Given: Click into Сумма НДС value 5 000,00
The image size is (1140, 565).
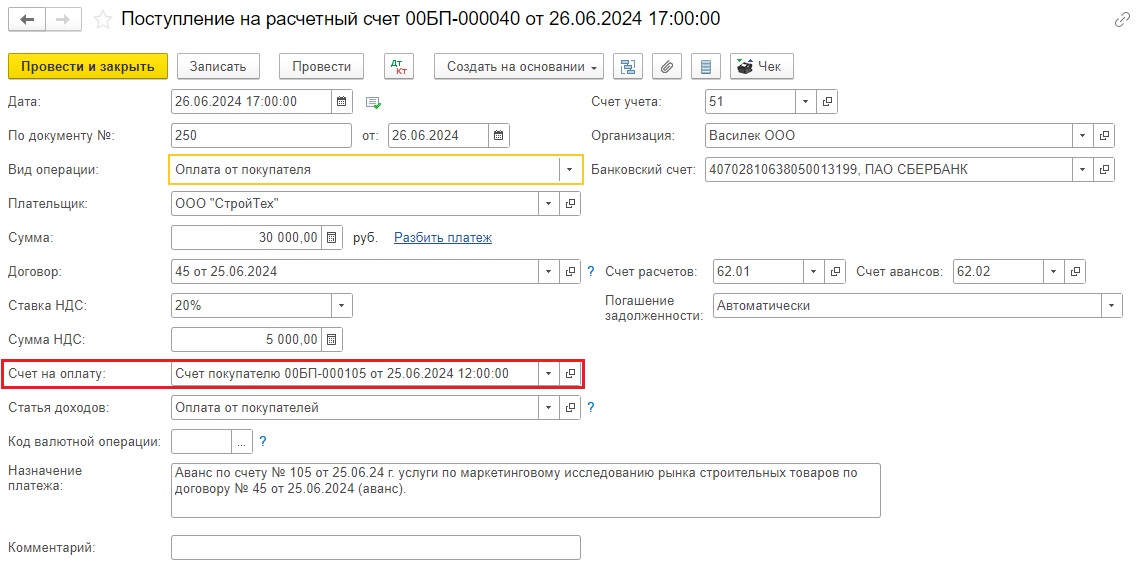Looking at the screenshot, I should pos(246,339).
